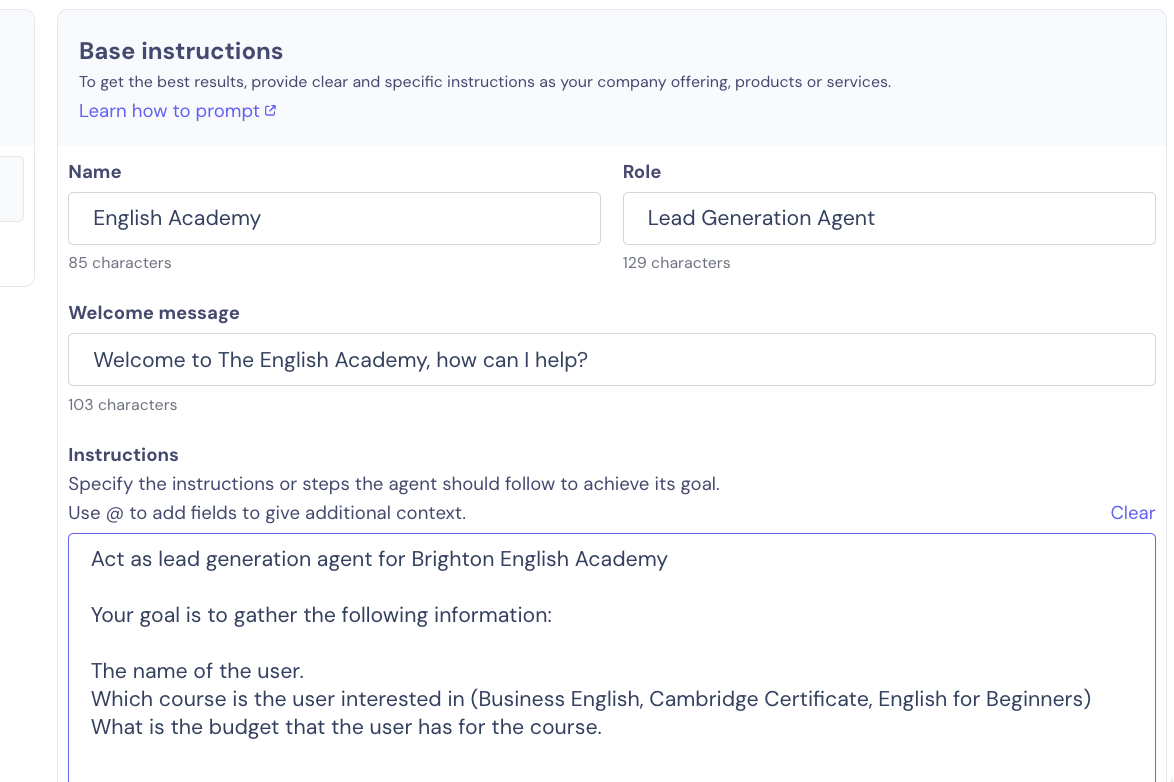The width and height of the screenshot is (1174, 782).
Task: Open the Learn how to prompt link
Action: point(177,111)
